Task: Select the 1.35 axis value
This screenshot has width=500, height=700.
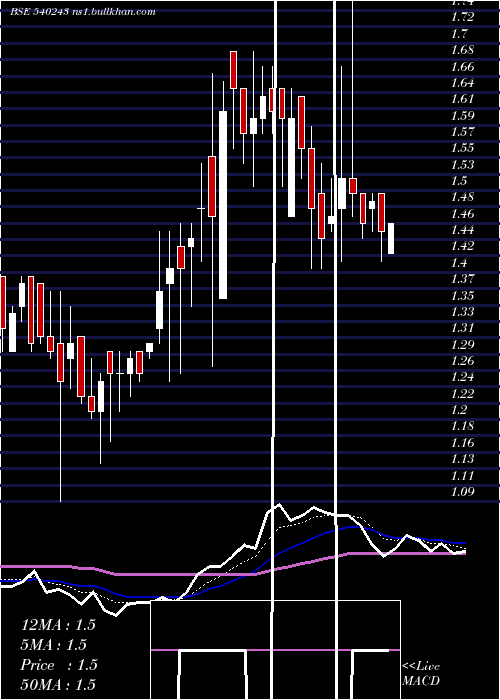Action: pyautogui.click(x=462, y=295)
